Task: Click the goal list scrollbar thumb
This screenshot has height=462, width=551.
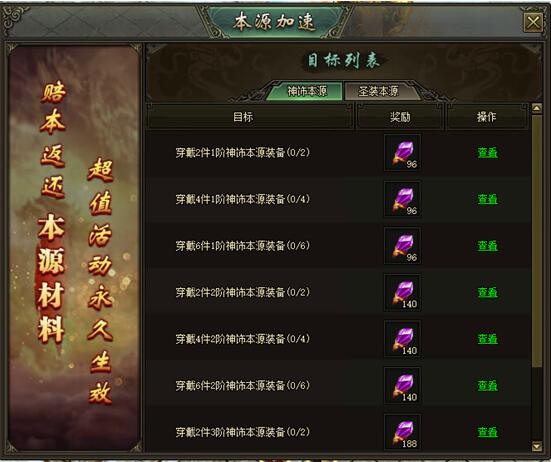Action: [537, 241]
